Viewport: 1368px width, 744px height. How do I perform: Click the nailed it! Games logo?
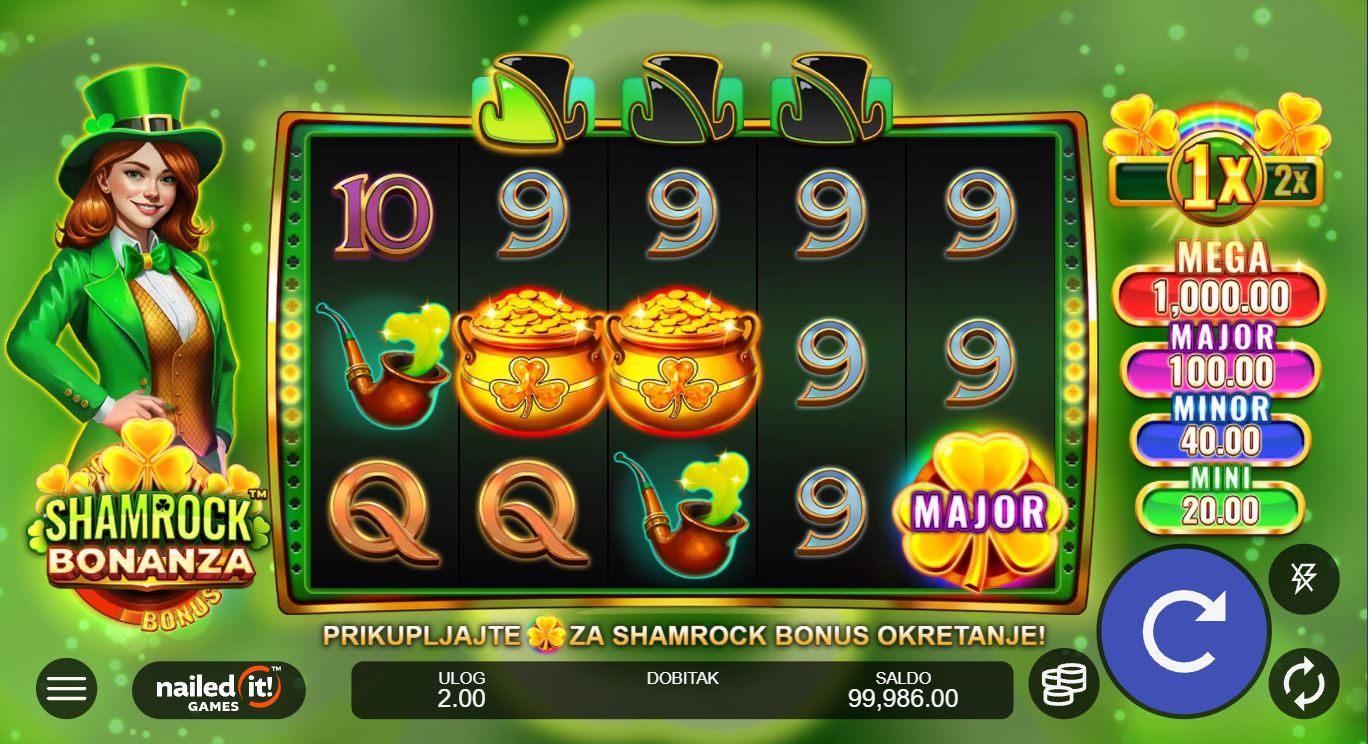[x=219, y=689]
